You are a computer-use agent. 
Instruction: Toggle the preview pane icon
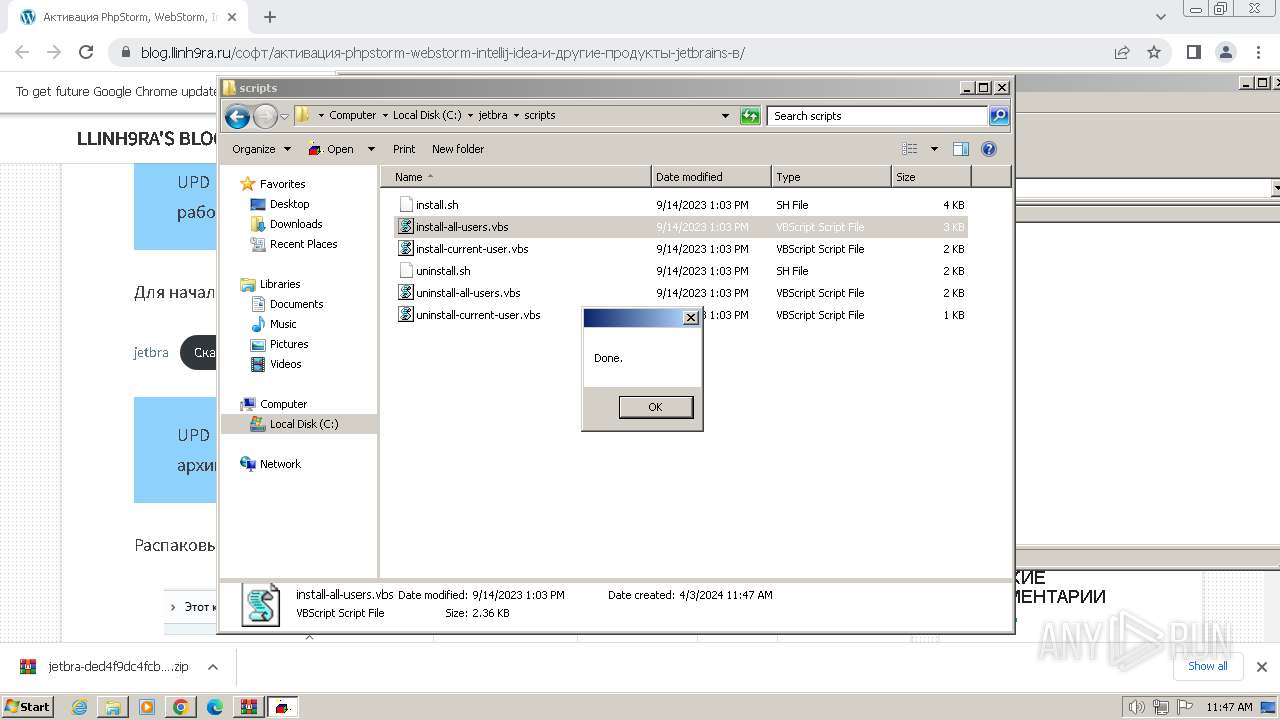961,149
